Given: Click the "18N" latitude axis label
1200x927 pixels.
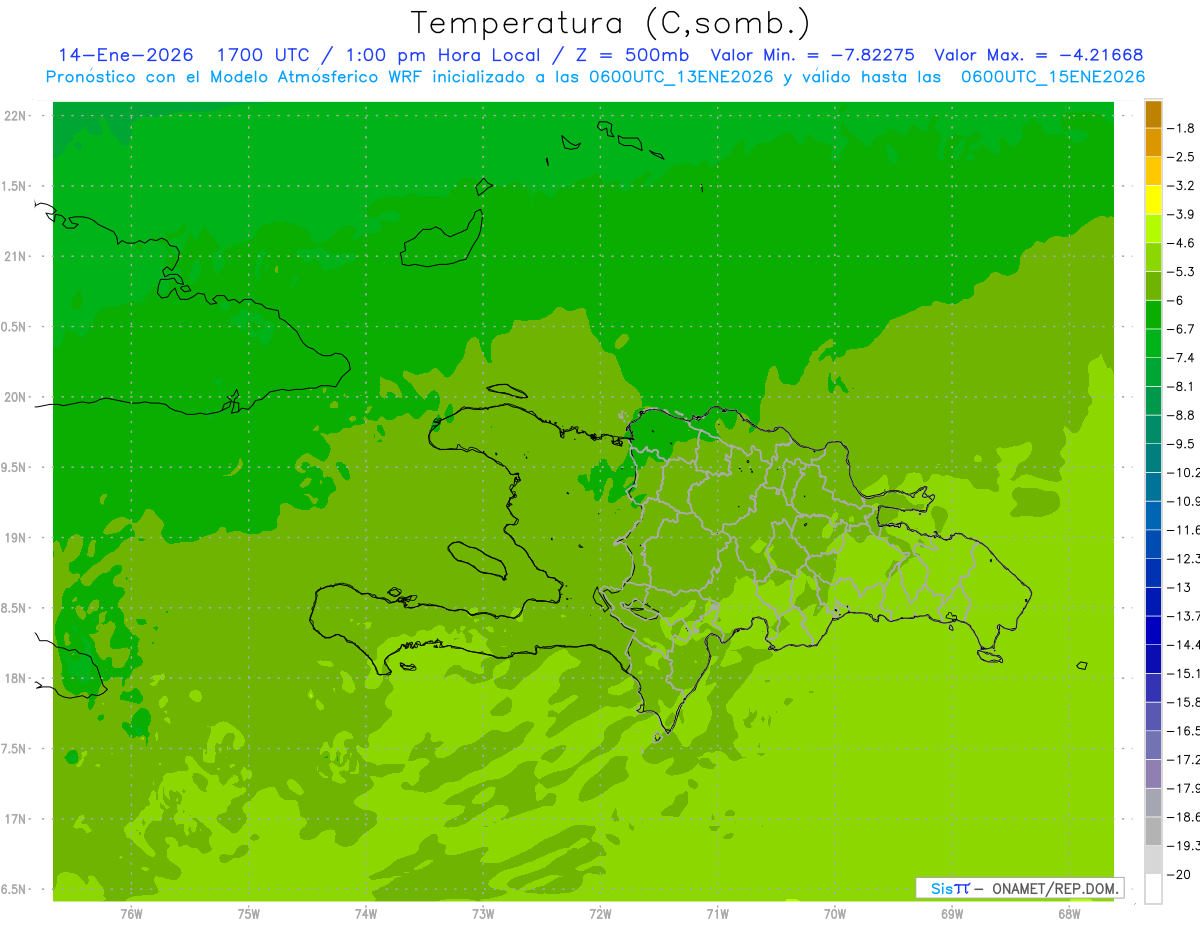Looking at the screenshot, I should coord(16,678).
